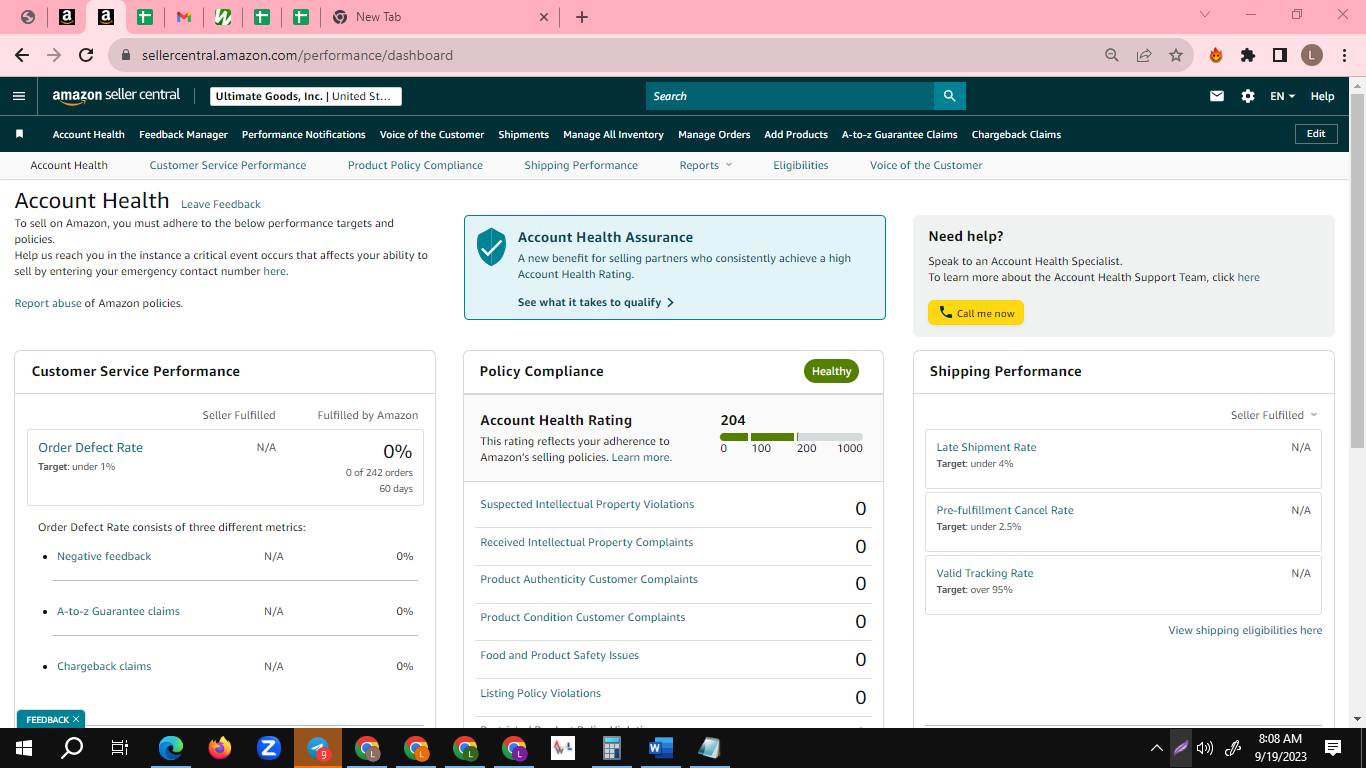The height and width of the screenshot is (768, 1366).
Task: Open the Chrome profile avatar L
Action: coord(1312,55)
